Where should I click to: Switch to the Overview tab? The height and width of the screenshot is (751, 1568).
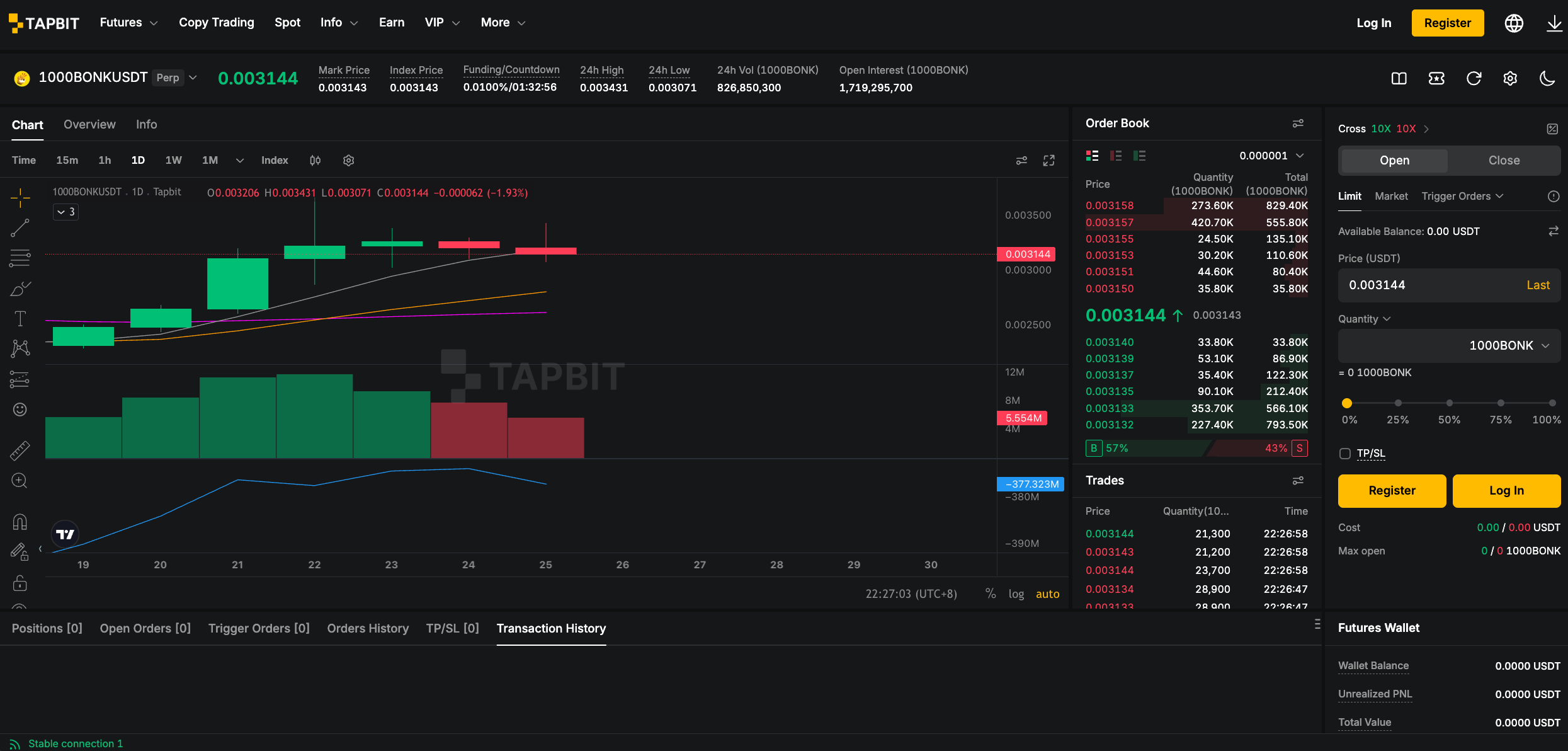(x=89, y=125)
